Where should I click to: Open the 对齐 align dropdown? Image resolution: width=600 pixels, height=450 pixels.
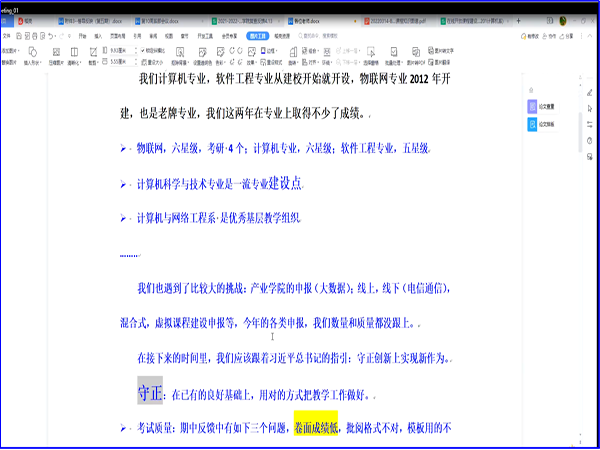(311, 62)
